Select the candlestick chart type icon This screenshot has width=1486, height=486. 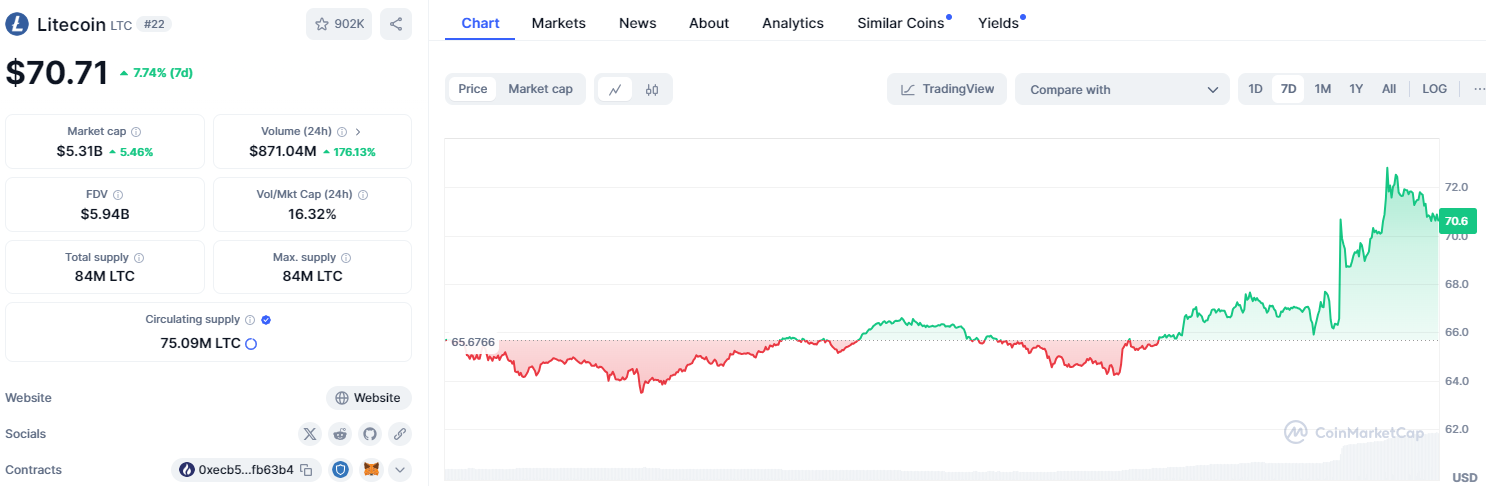pyautogui.click(x=652, y=89)
